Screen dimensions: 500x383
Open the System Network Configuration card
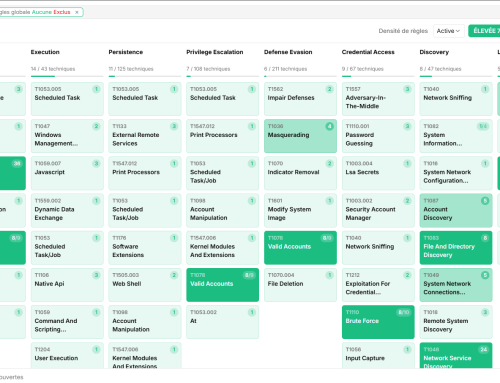click(x=456, y=173)
